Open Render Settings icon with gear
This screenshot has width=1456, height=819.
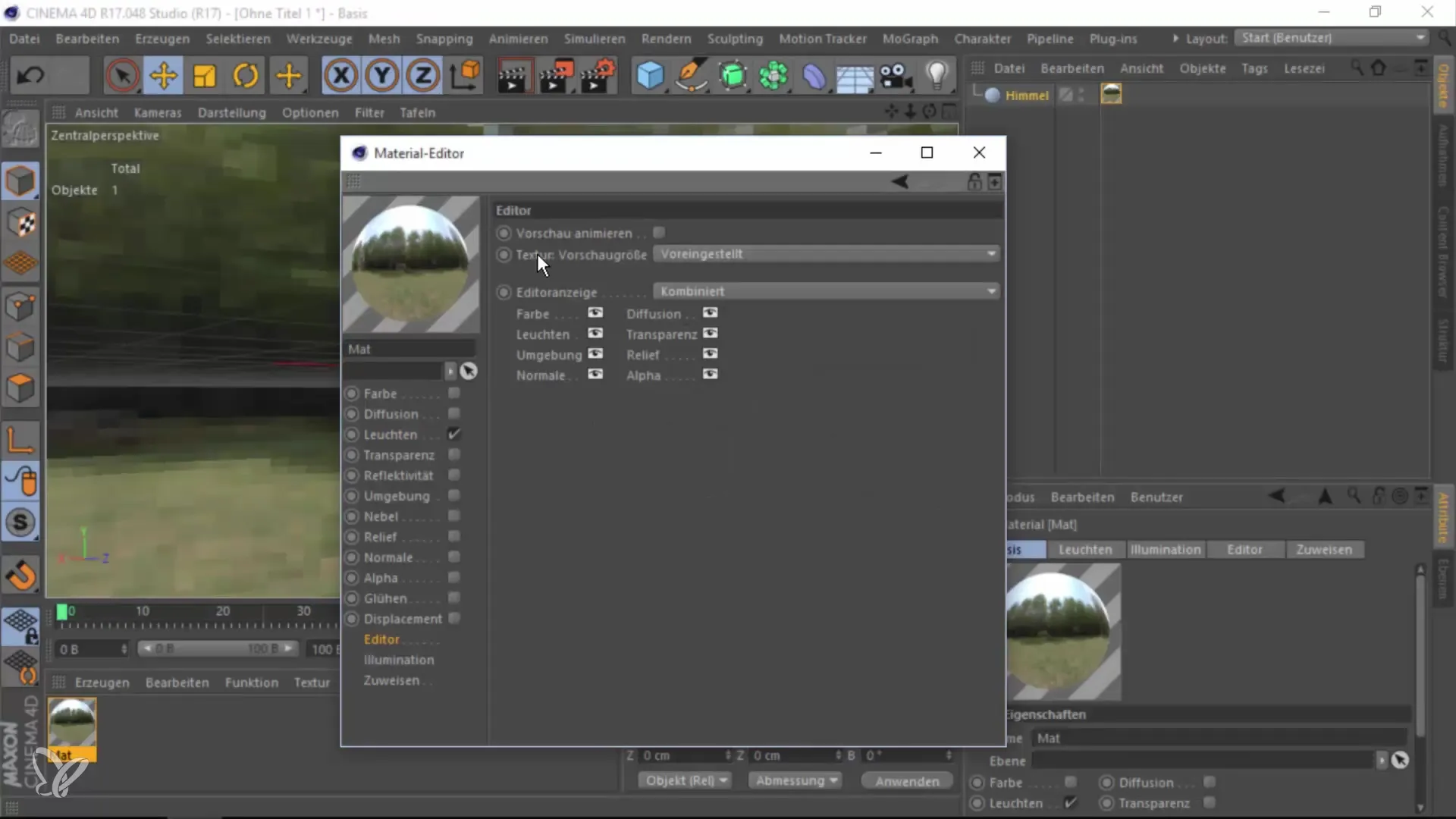coord(598,75)
